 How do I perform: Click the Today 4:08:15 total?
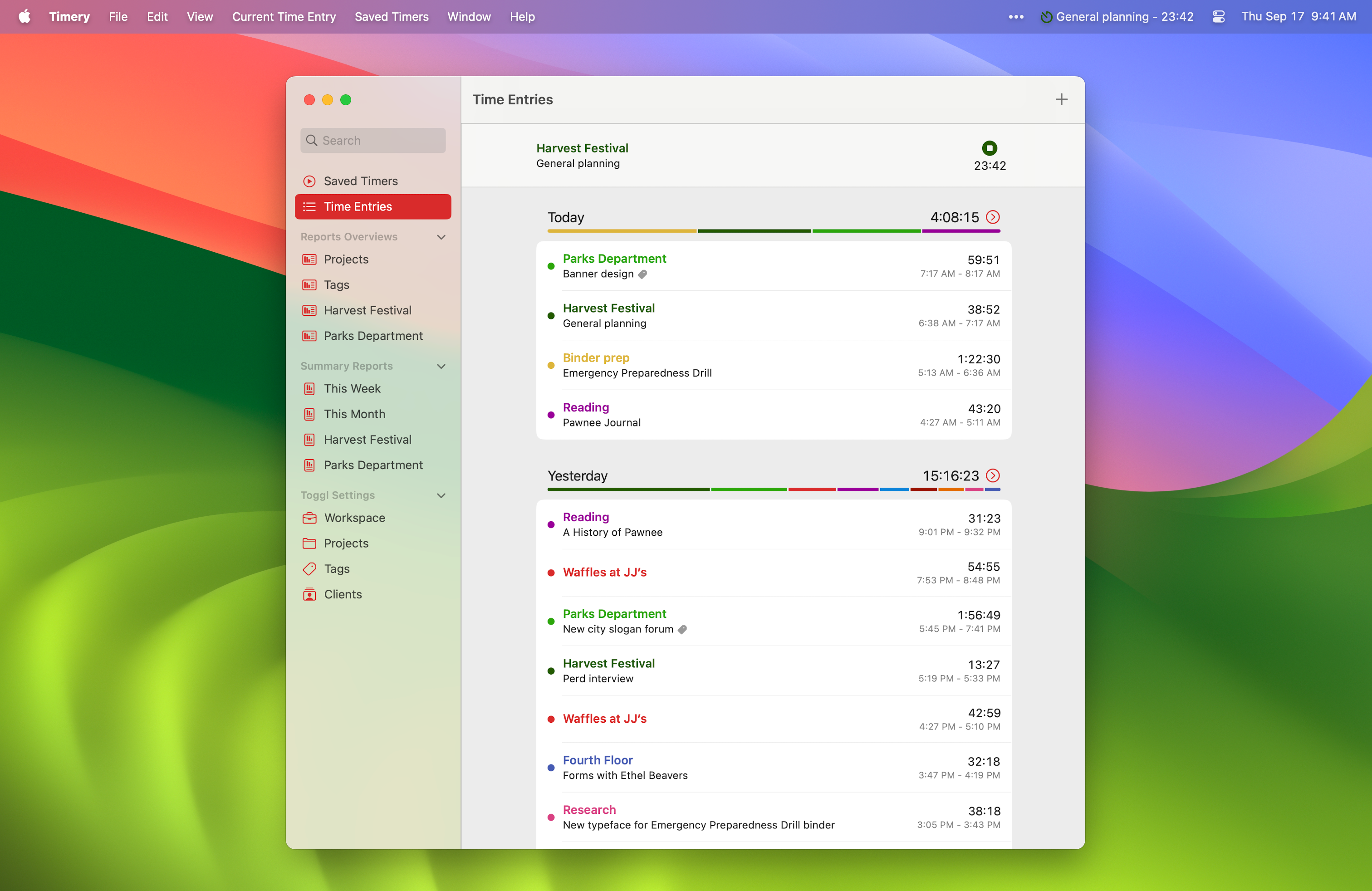coord(955,217)
